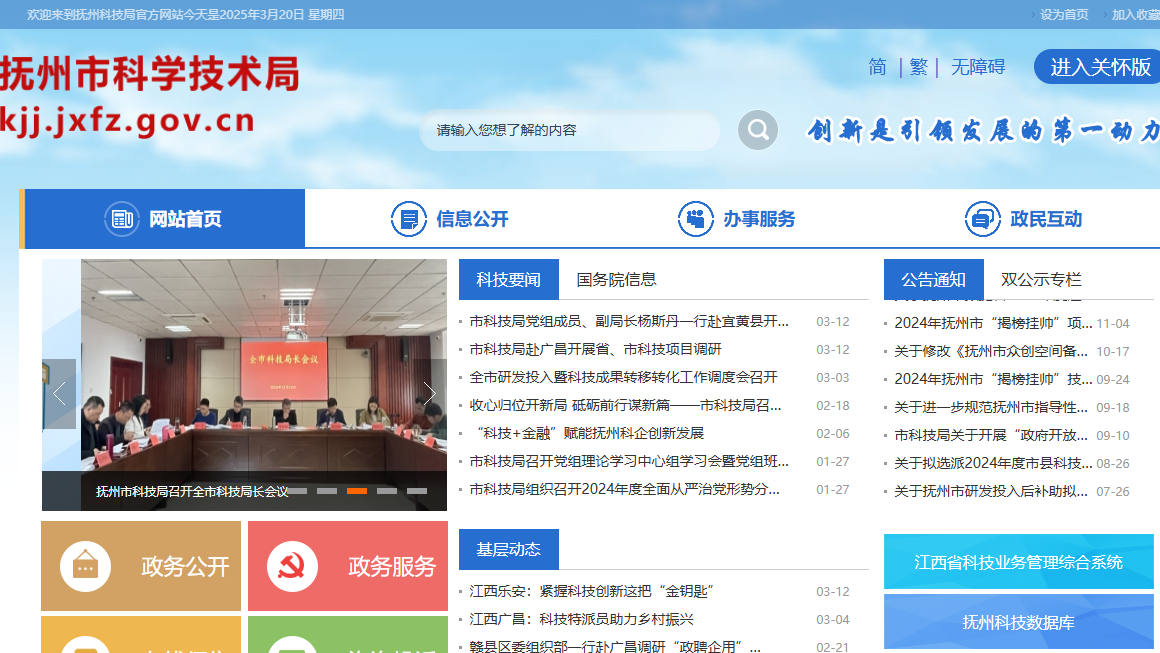Switch to the 公告通知 tab
The image size is (1160, 653).
click(x=934, y=280)
